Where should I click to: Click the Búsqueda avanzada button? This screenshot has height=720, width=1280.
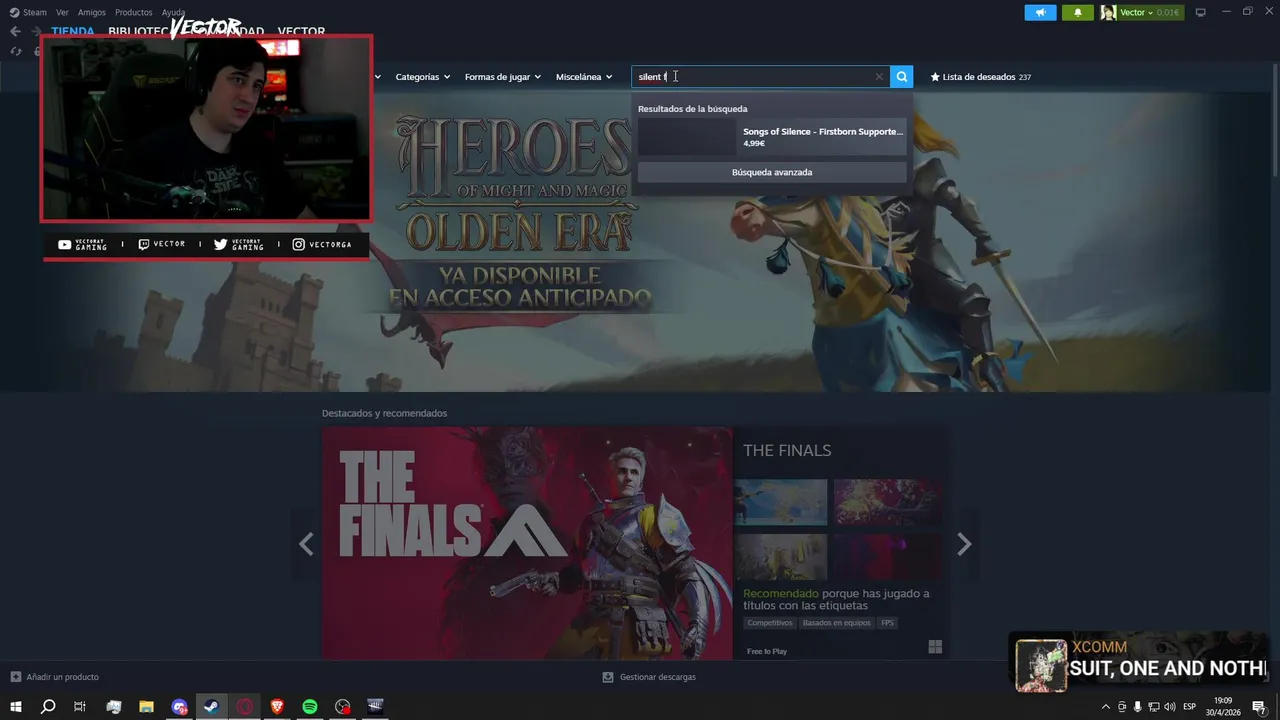(x=772, y=172)
